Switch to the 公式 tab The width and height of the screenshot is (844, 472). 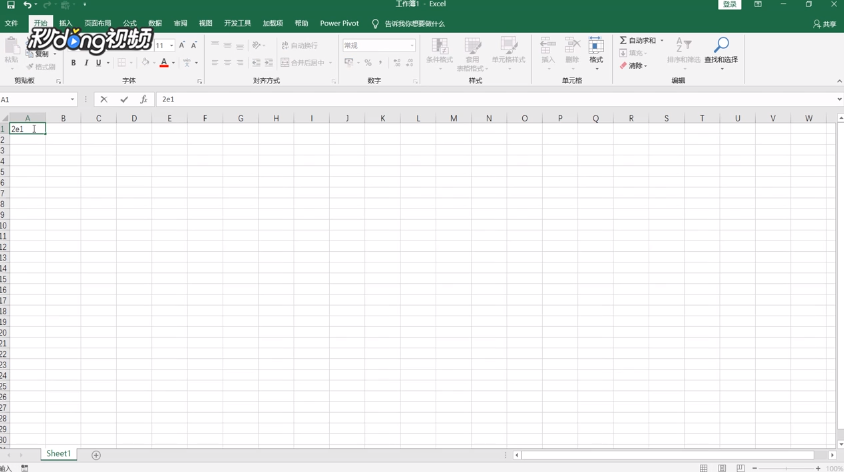click(x=130, y=23)
